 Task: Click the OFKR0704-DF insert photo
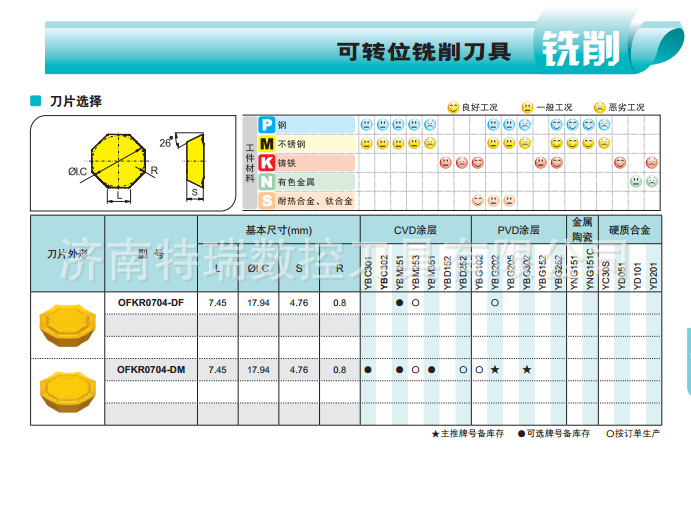(x=67, y=325)
